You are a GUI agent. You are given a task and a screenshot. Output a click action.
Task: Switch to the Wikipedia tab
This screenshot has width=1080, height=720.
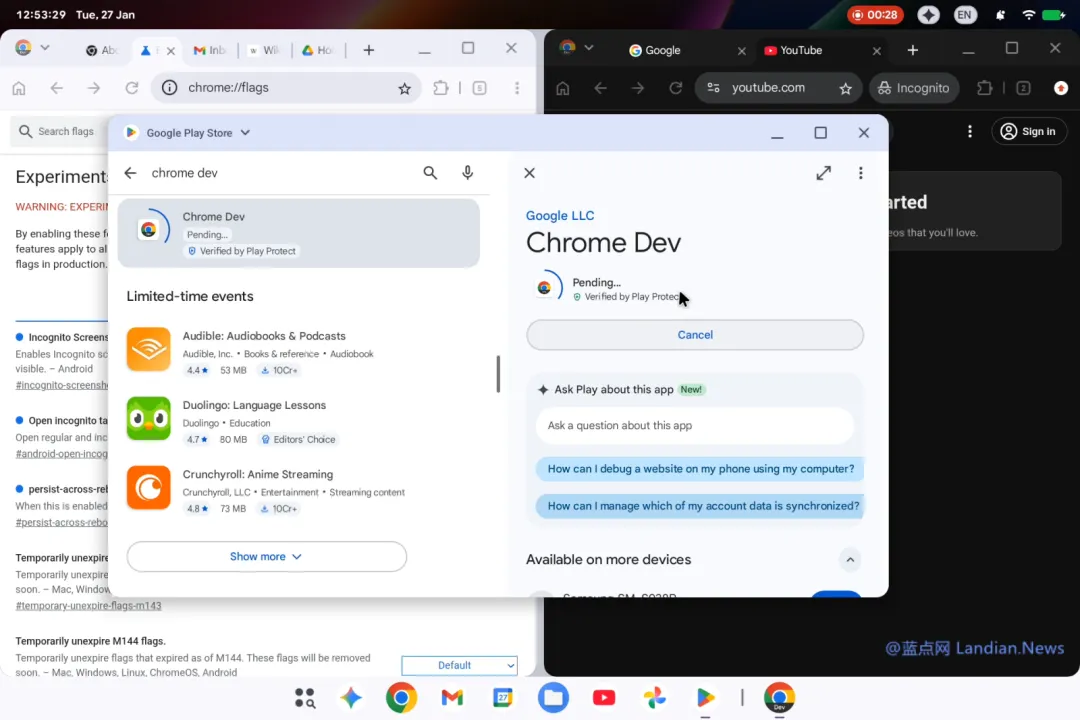click(x=264, y=50)
